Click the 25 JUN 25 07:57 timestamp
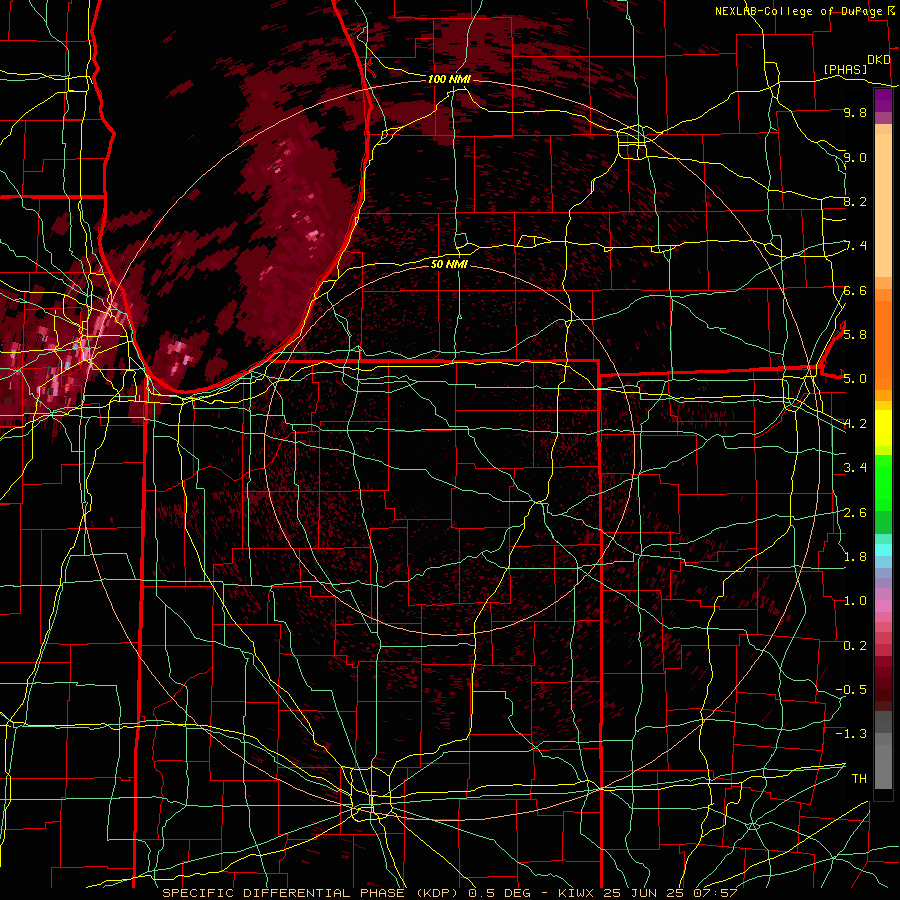The height and width of the screenshot is (900, 900). click(x=670, y=893)
